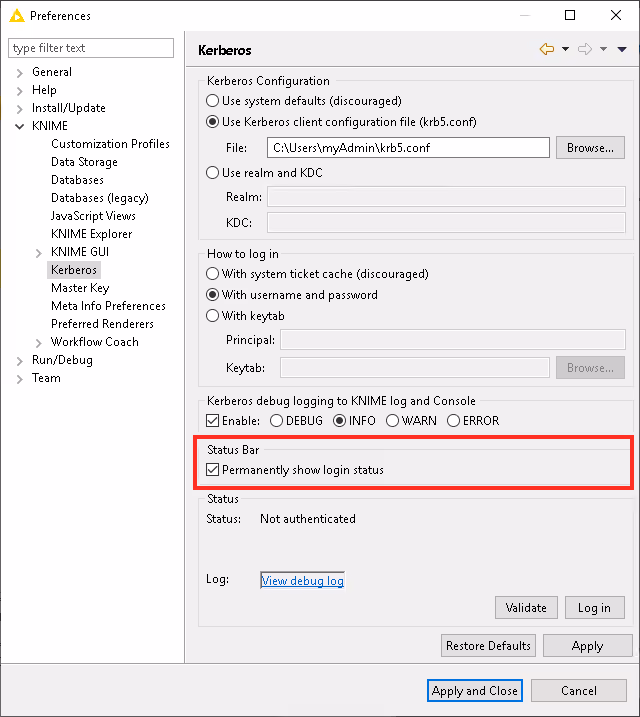
Task: Click the Validate button
Action: [526, 608]
